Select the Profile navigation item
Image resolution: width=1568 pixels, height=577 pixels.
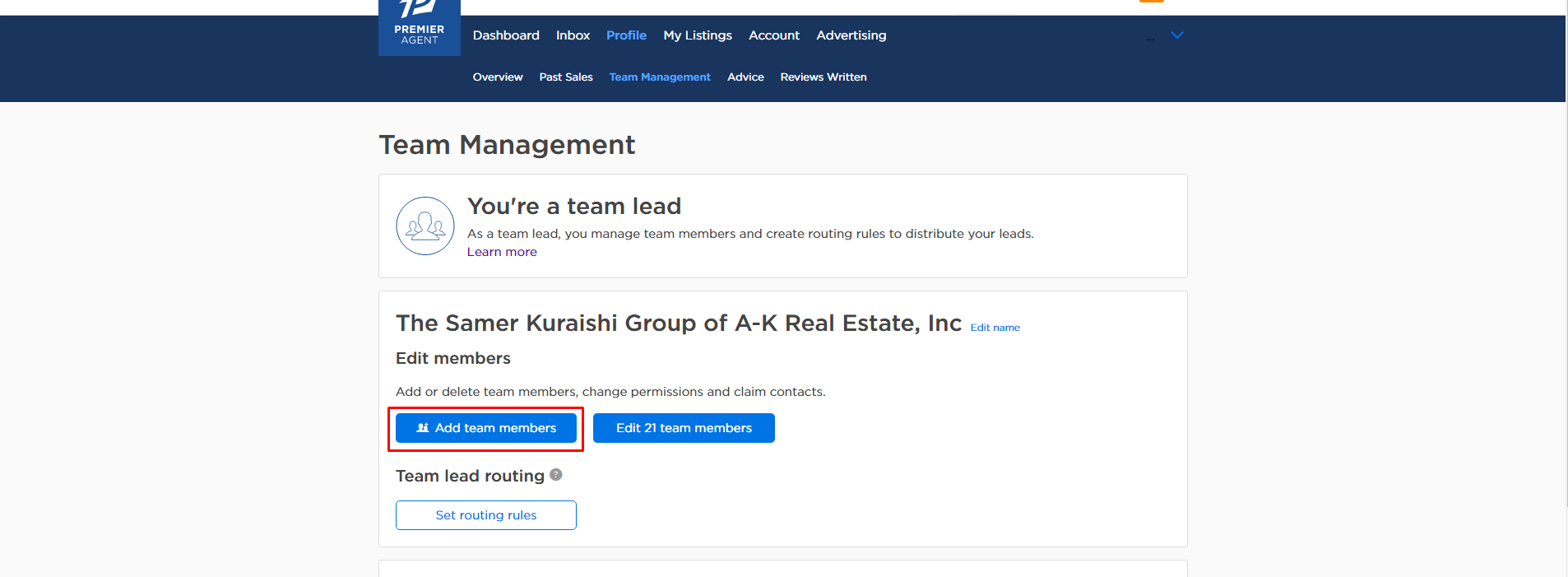point(626,35)
